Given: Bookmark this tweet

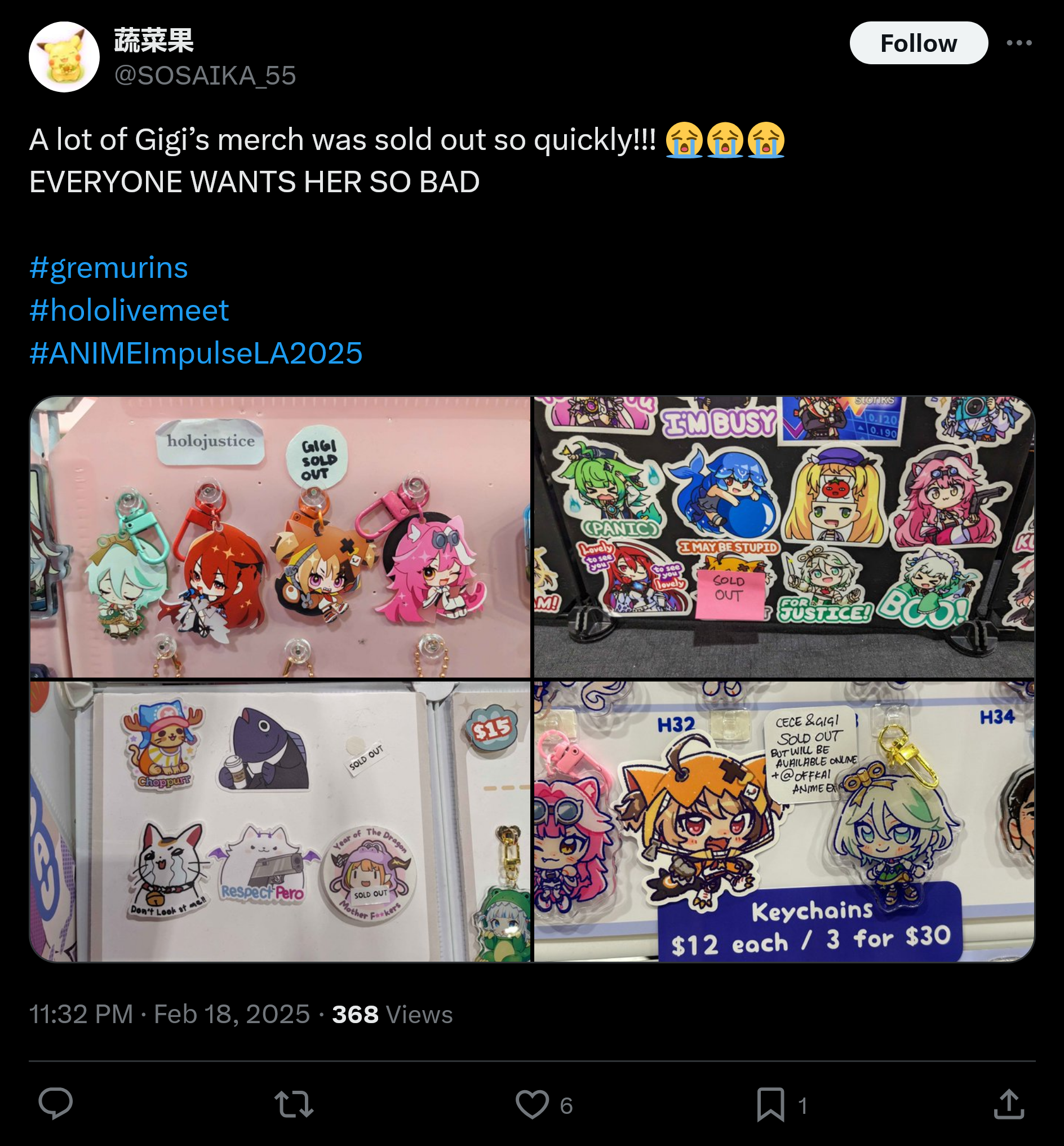Looking at the screenshot, I should click(x=770, y=1104).
